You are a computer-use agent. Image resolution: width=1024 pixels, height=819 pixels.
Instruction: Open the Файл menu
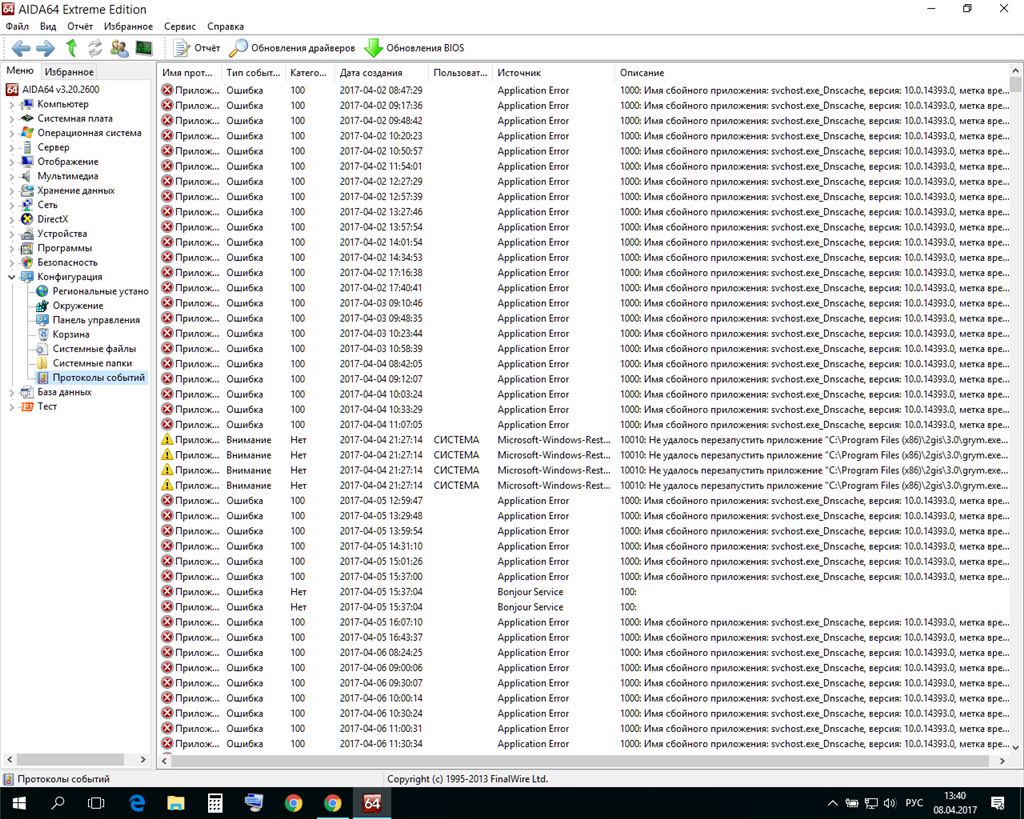pos(17,26)
